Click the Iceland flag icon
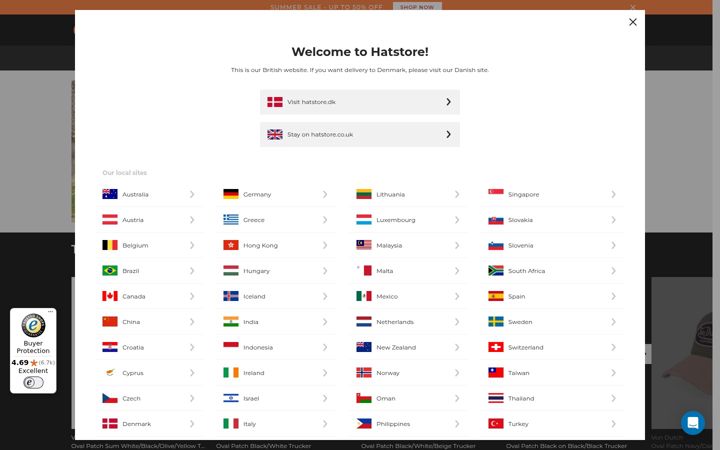The height and width of the screenshot is (450, 720). pos(231,296)
